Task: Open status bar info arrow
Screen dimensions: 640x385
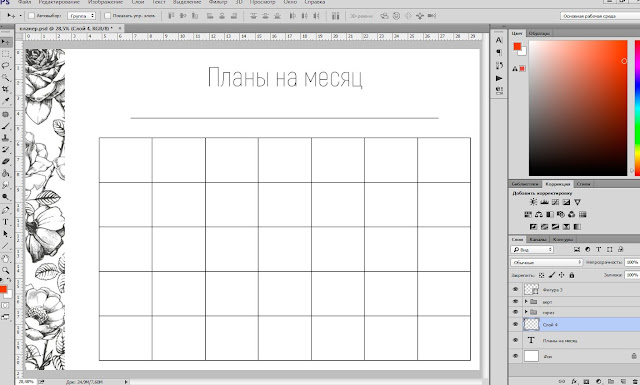Action: tap(126, 382)
